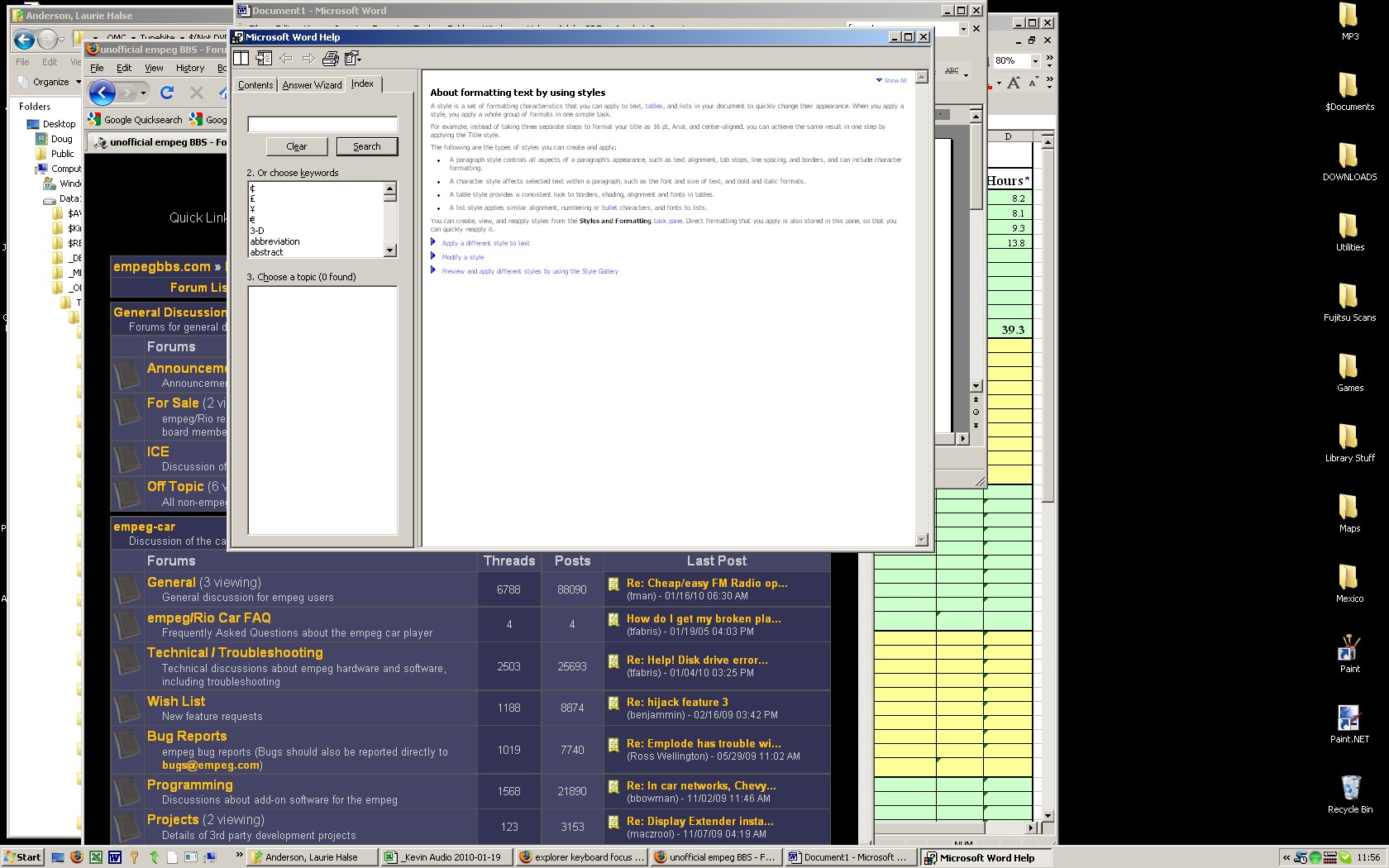1389x868 pixels.
Task: Open the Excel zoom 80% dropdown
Action: [1035, 60]
